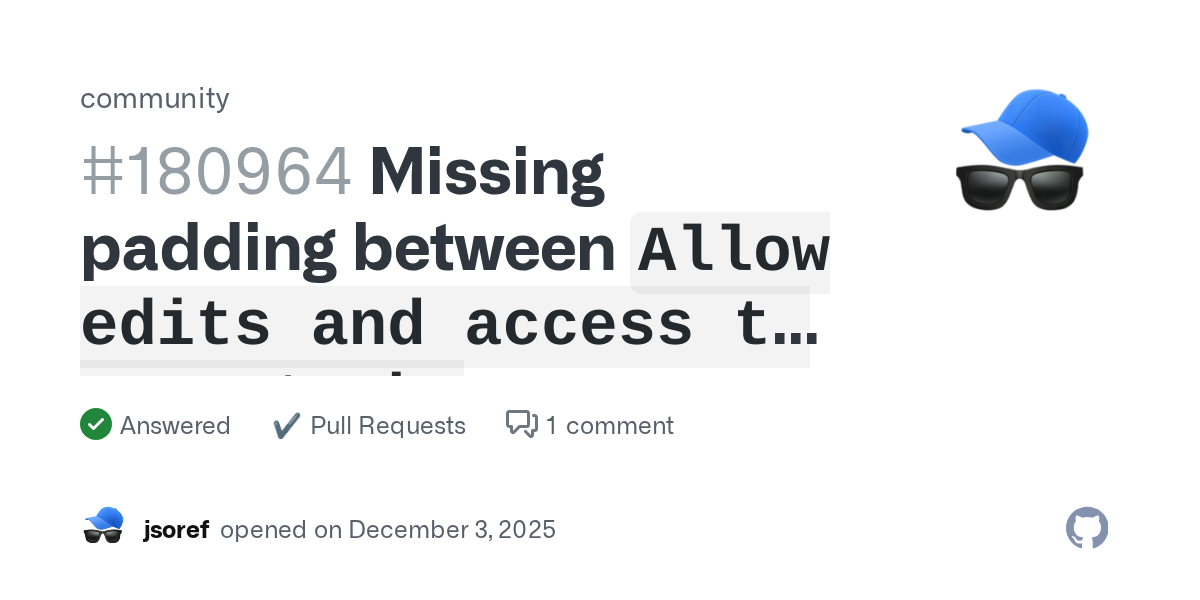This screenshot has width=1200, height=600.
Task: Click the sunglasses in the large avatar
Action: [1020, 187]
